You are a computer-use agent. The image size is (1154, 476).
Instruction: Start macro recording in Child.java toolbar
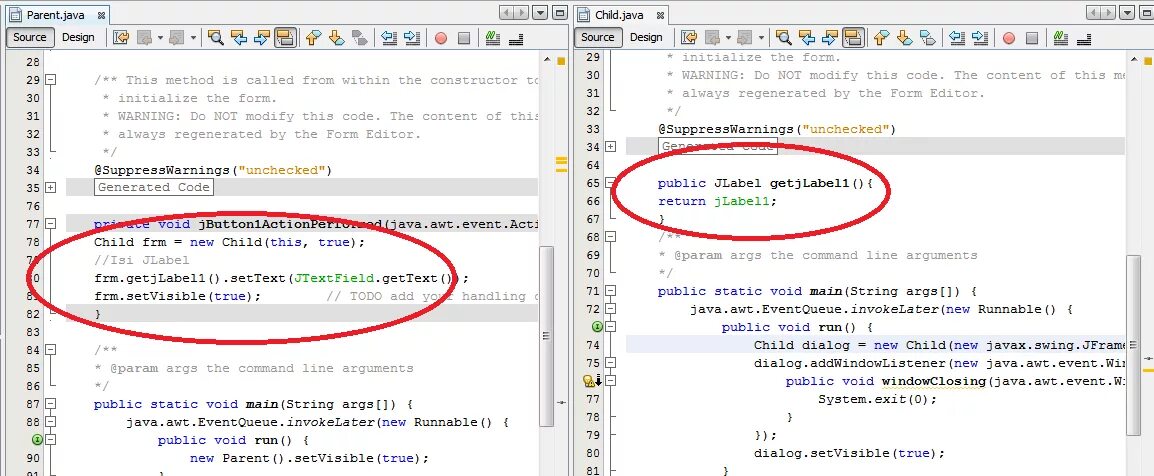tap(1009, 38)
